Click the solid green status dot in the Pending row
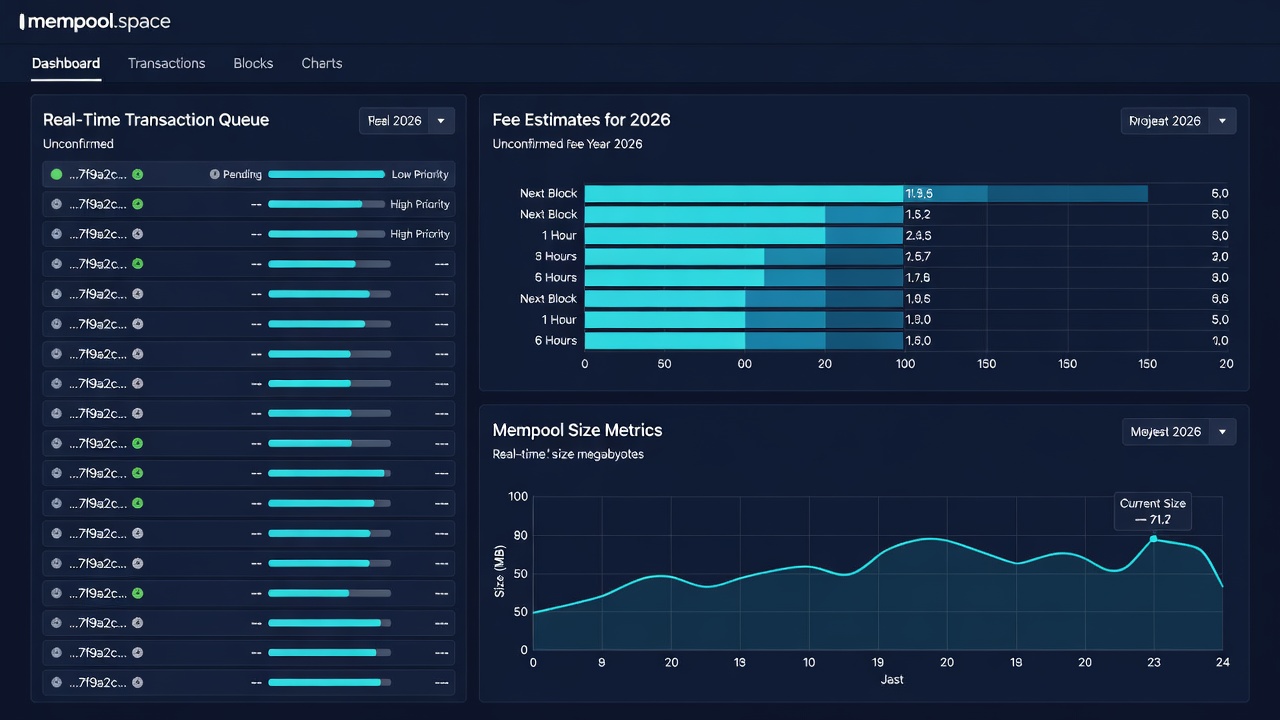Viewport: 1280px width, 720px height. click(x=57, y=174)
